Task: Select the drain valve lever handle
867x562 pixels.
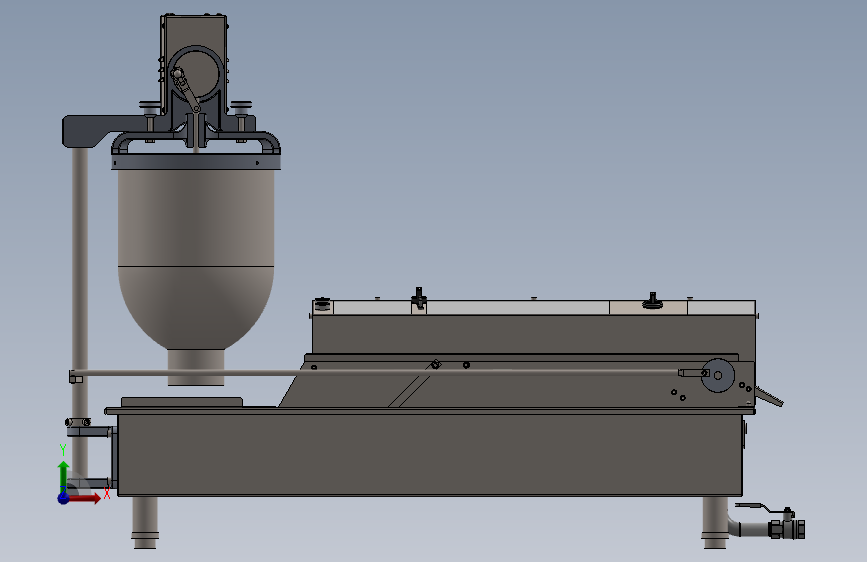Action: [763, 508]
